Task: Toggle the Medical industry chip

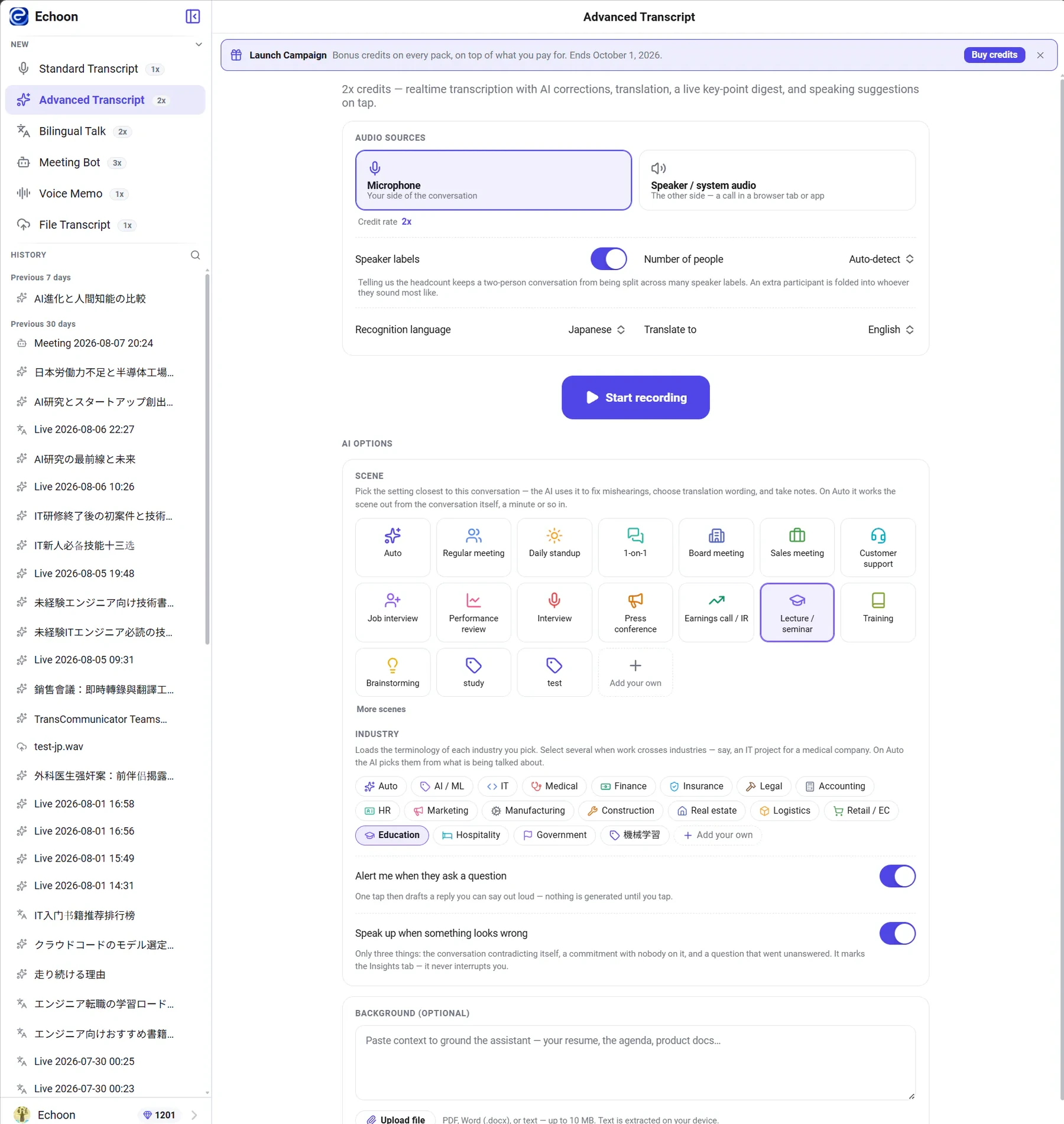Action: [554, 787]
